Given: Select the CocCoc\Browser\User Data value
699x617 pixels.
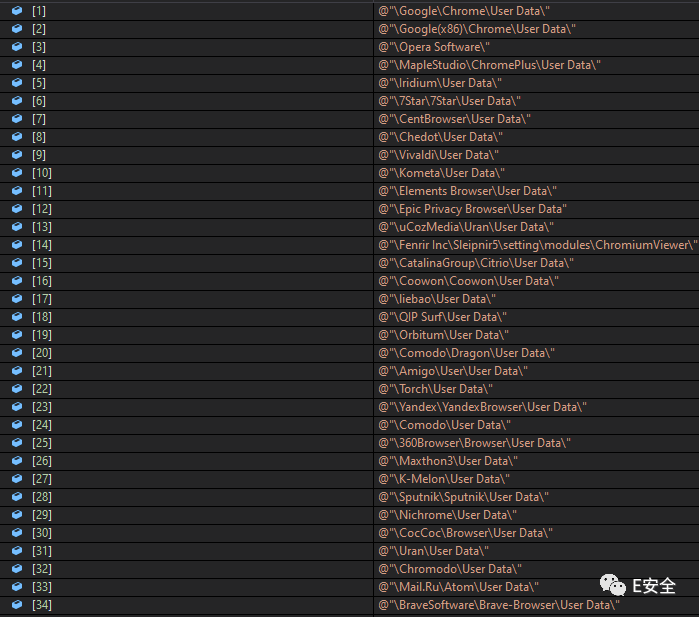Looking at the screenshot, I should click(465, 533).
